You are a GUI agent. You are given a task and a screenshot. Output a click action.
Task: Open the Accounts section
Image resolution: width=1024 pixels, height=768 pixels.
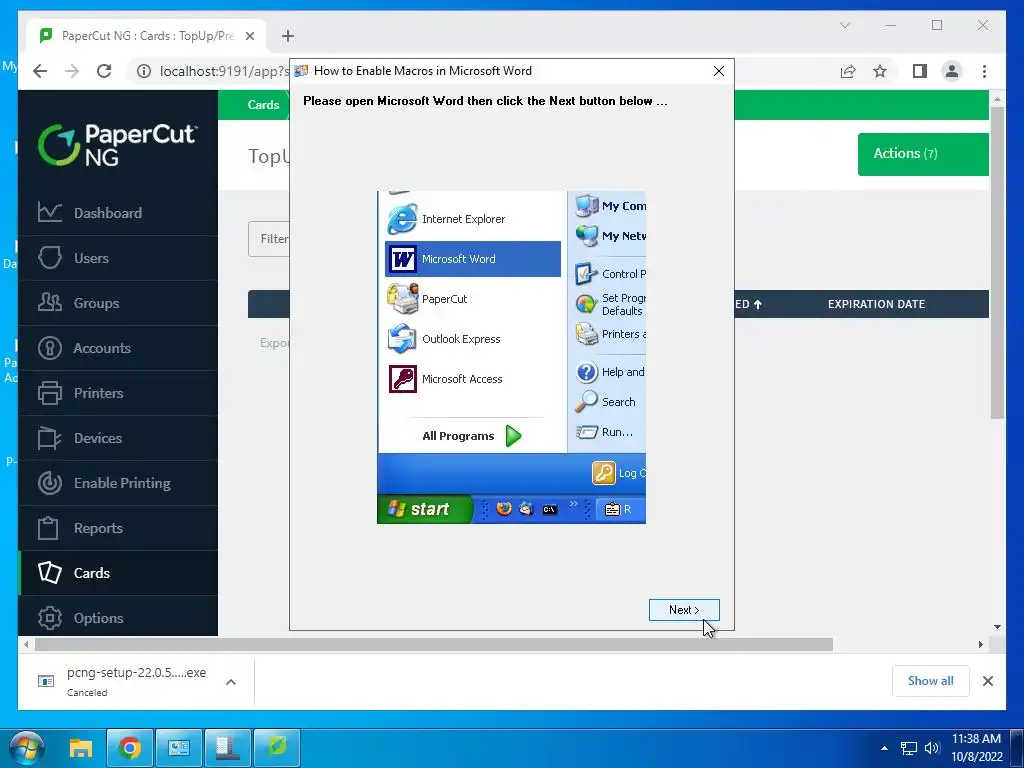click(118, 348)
